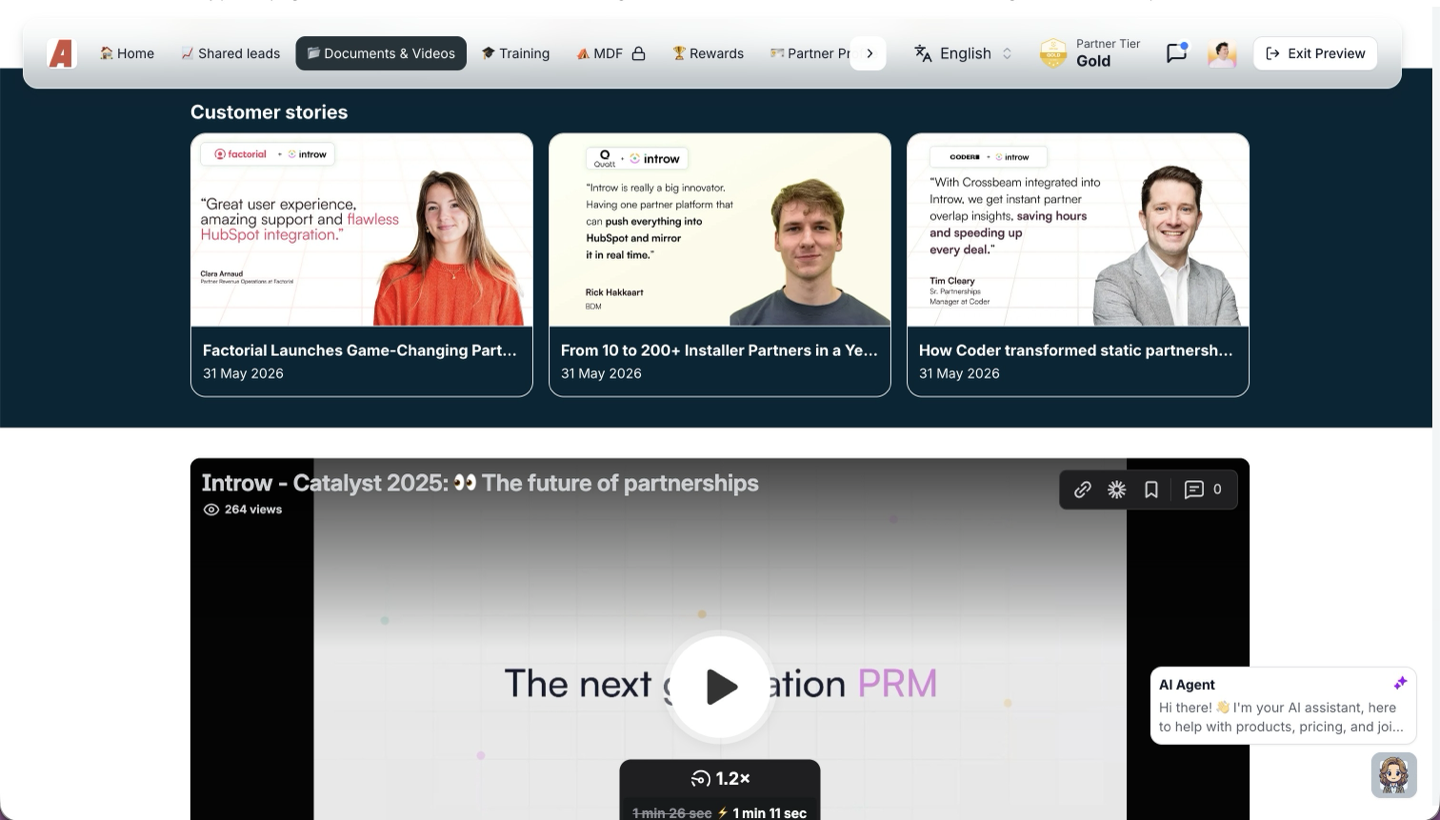Click the lock icon beside MDF
The image size is (1440, 820).
point(638,53)
